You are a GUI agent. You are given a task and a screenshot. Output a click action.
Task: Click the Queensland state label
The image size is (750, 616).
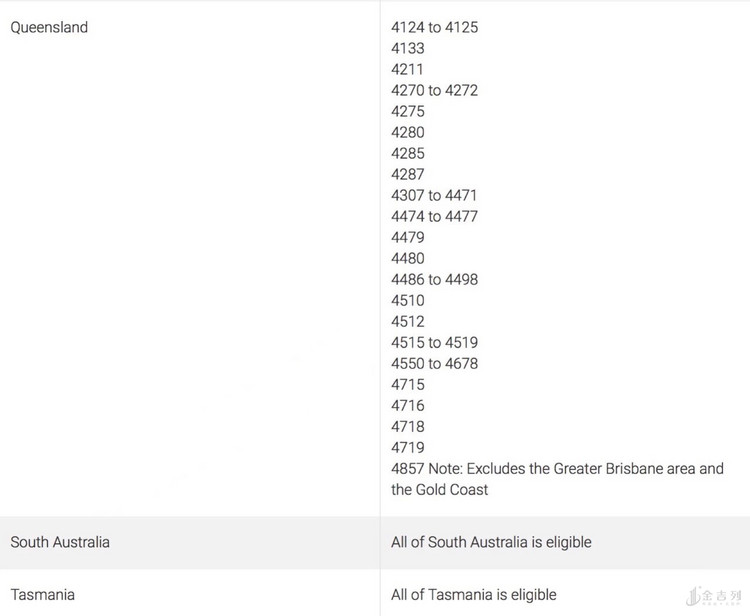49,27
